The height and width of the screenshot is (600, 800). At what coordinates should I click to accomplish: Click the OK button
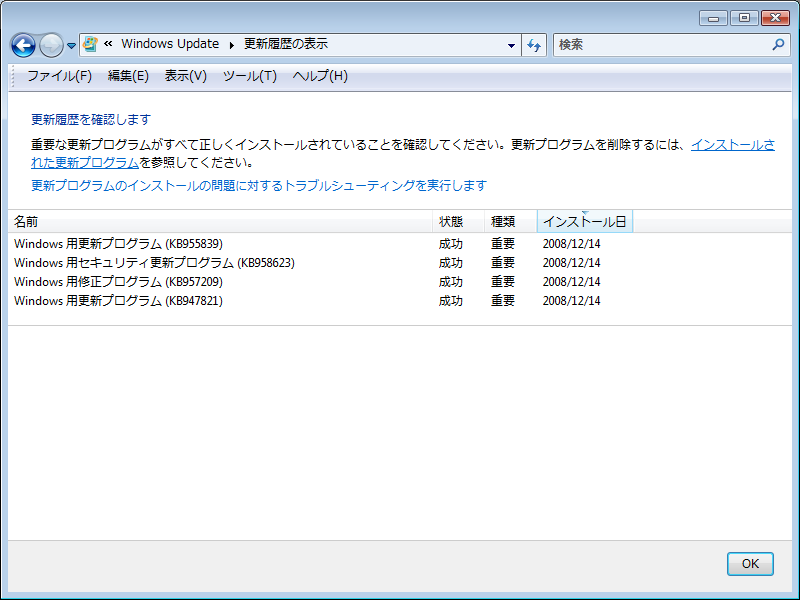750,564
